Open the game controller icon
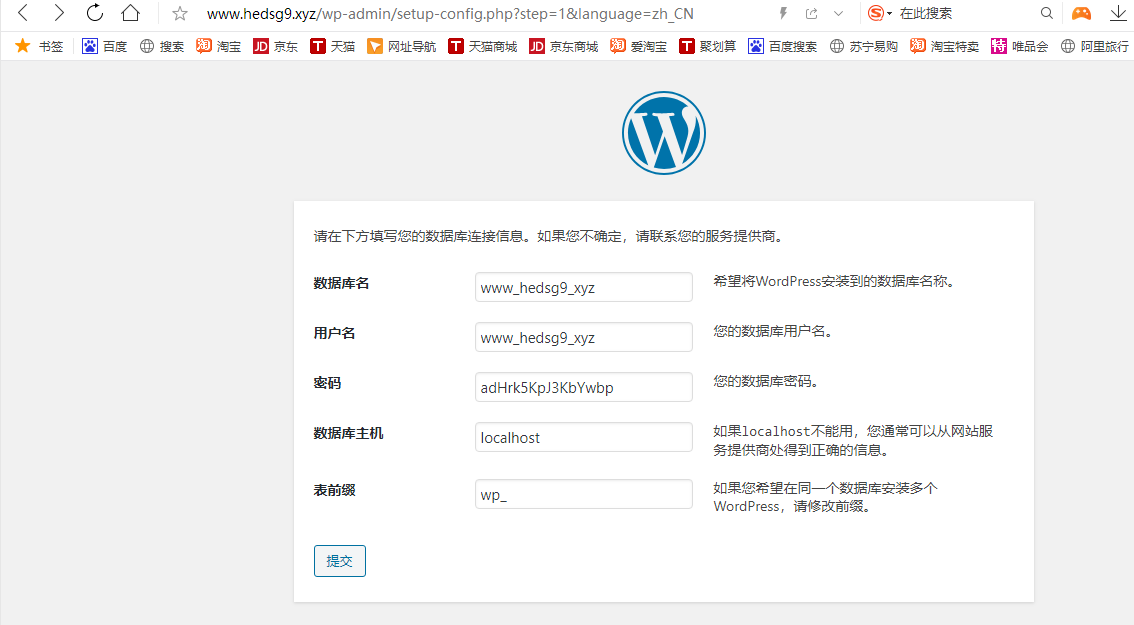This screenshot has width=1134, height=625. pyautogui.click(x=1081, y=13)
